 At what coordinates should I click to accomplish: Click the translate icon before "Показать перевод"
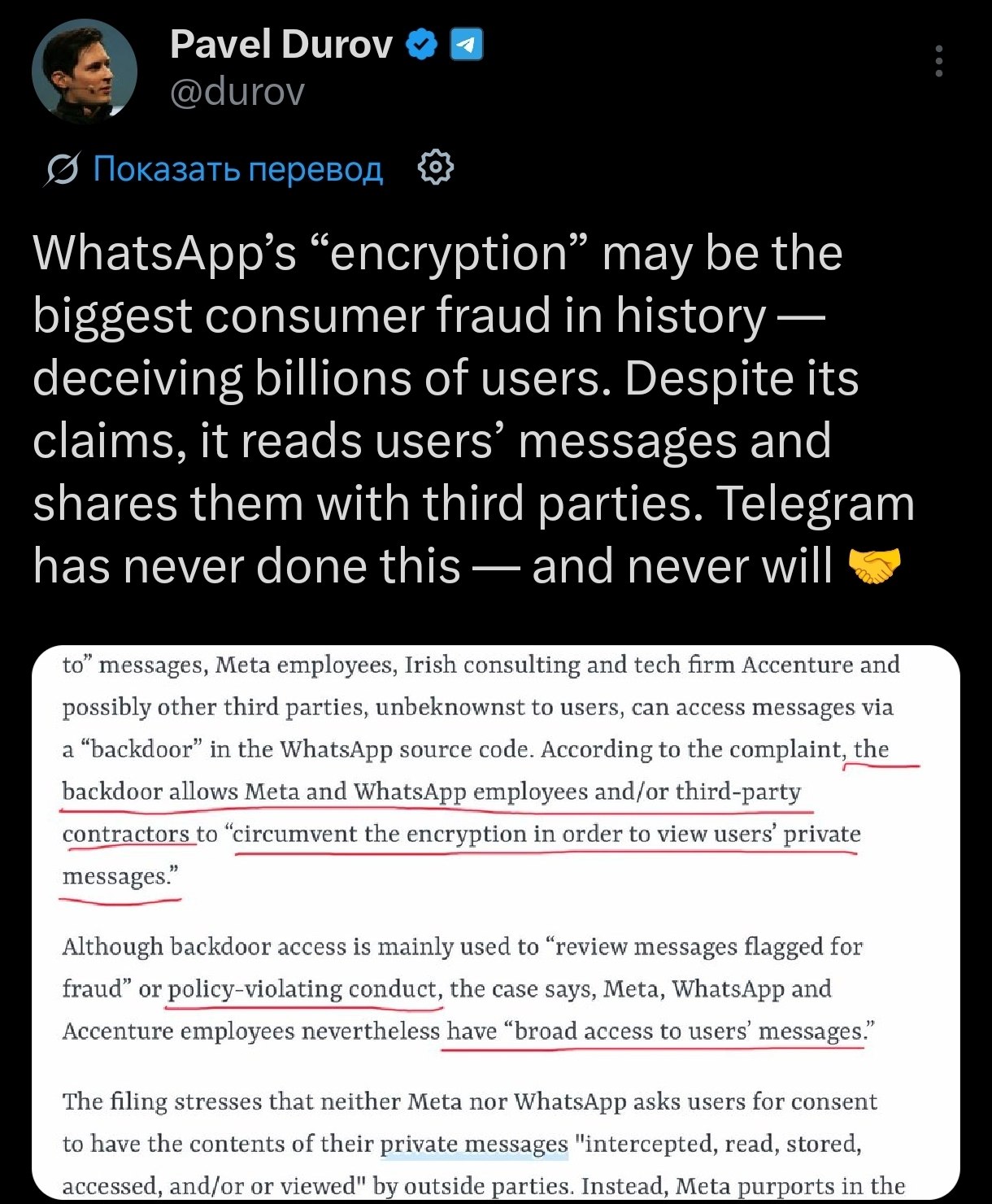[63, 169]
